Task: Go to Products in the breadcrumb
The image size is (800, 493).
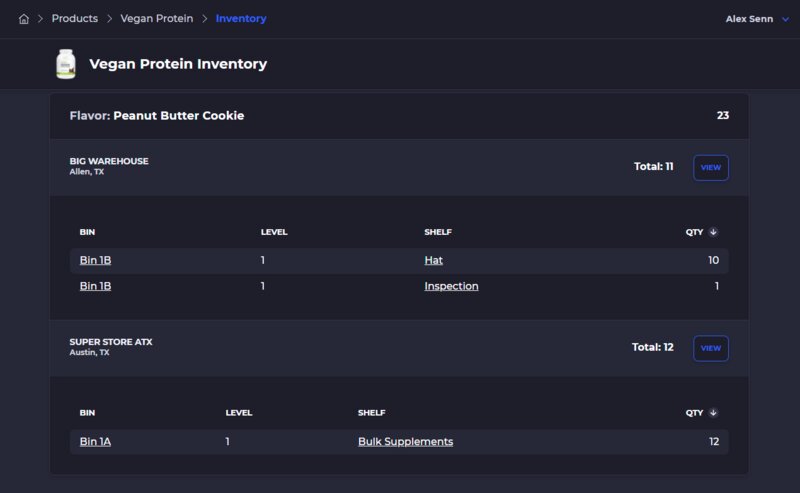Action: [75, 19]
